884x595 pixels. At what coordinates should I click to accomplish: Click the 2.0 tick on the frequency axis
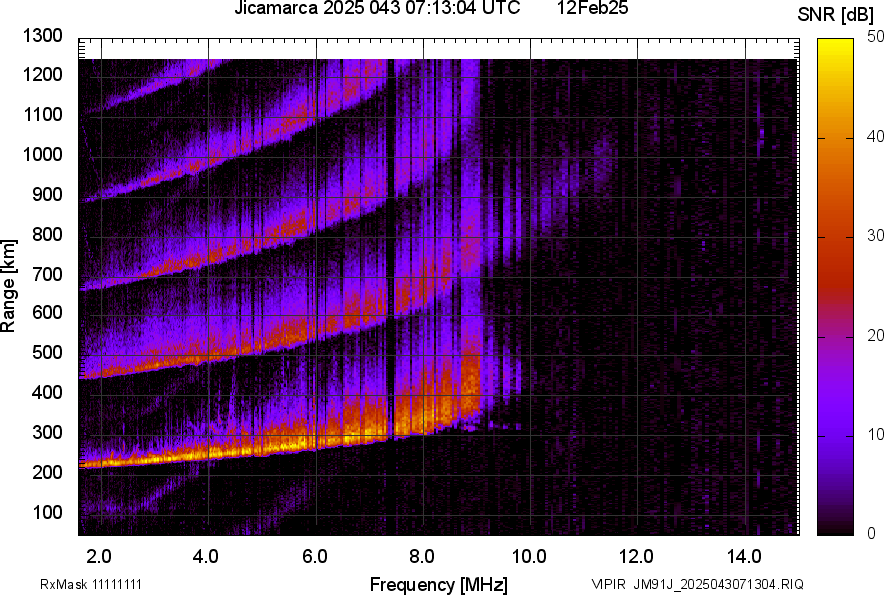tap(99, 556)
